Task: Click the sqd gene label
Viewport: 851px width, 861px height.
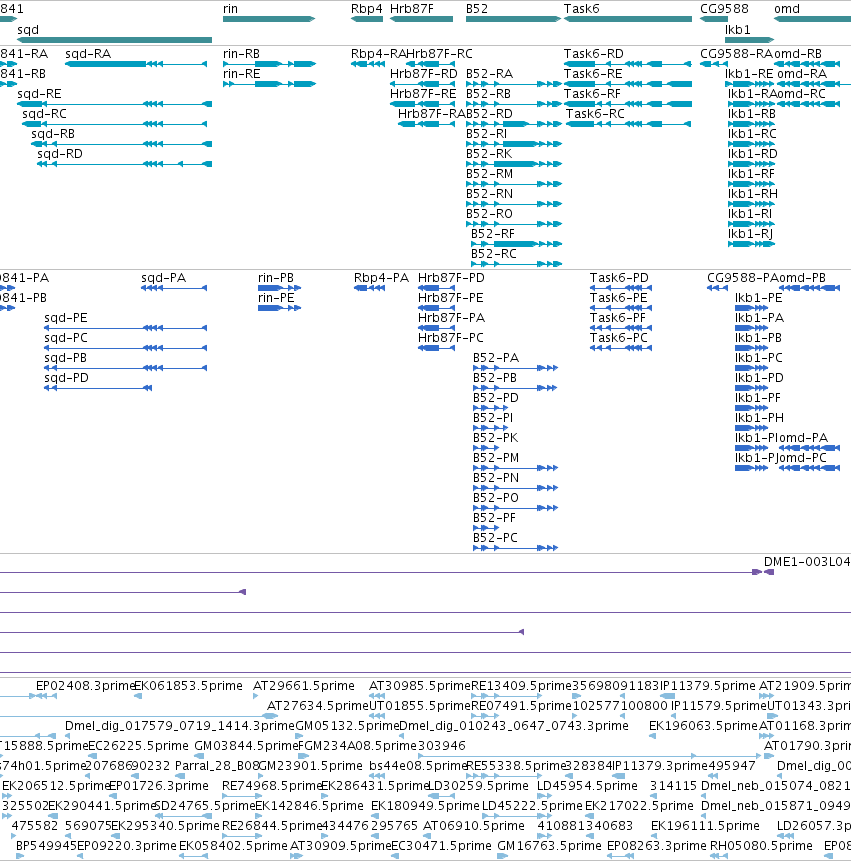Action: coord(28,30)
